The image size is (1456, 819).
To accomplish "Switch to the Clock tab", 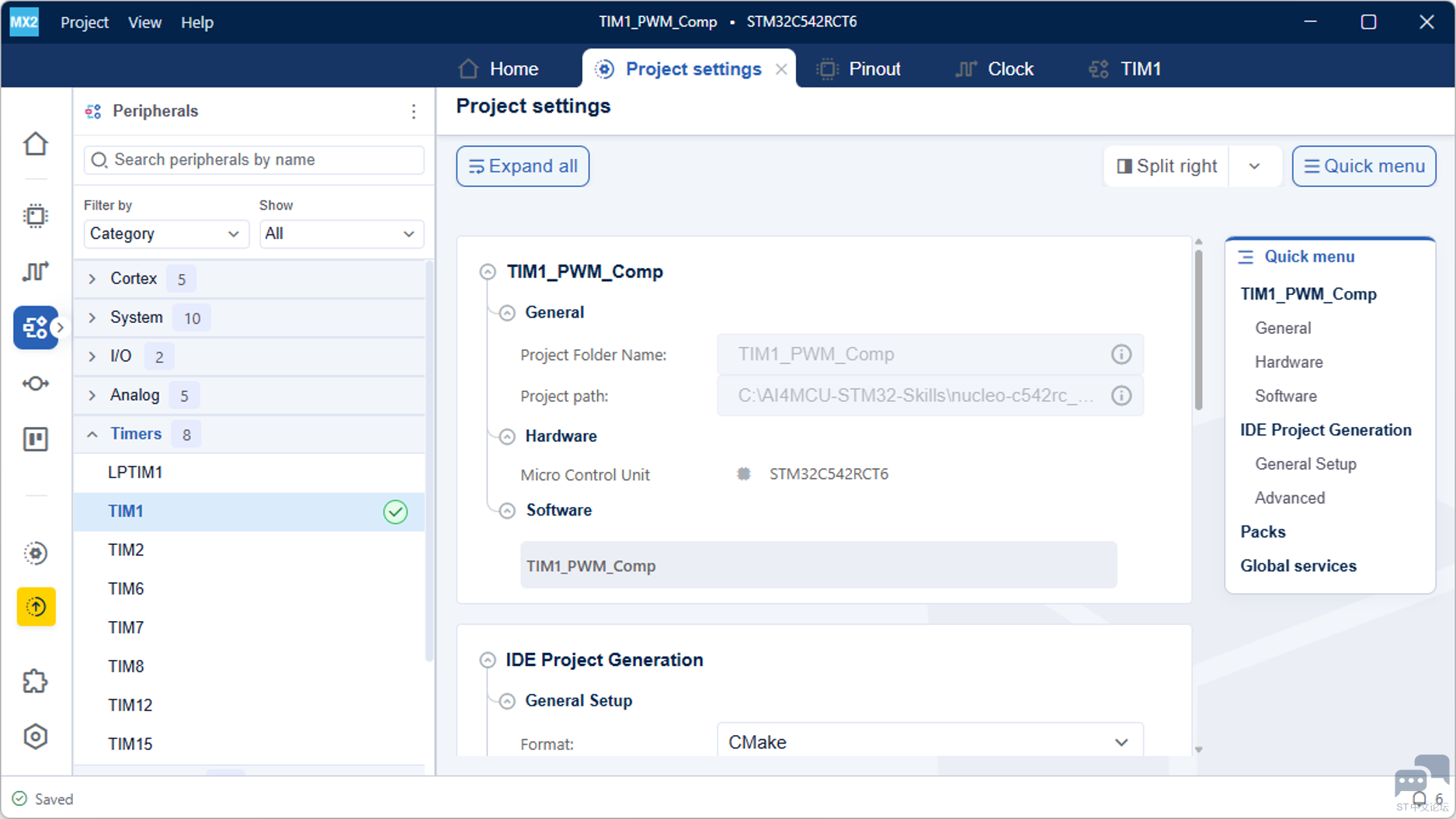I will [994, 69].
